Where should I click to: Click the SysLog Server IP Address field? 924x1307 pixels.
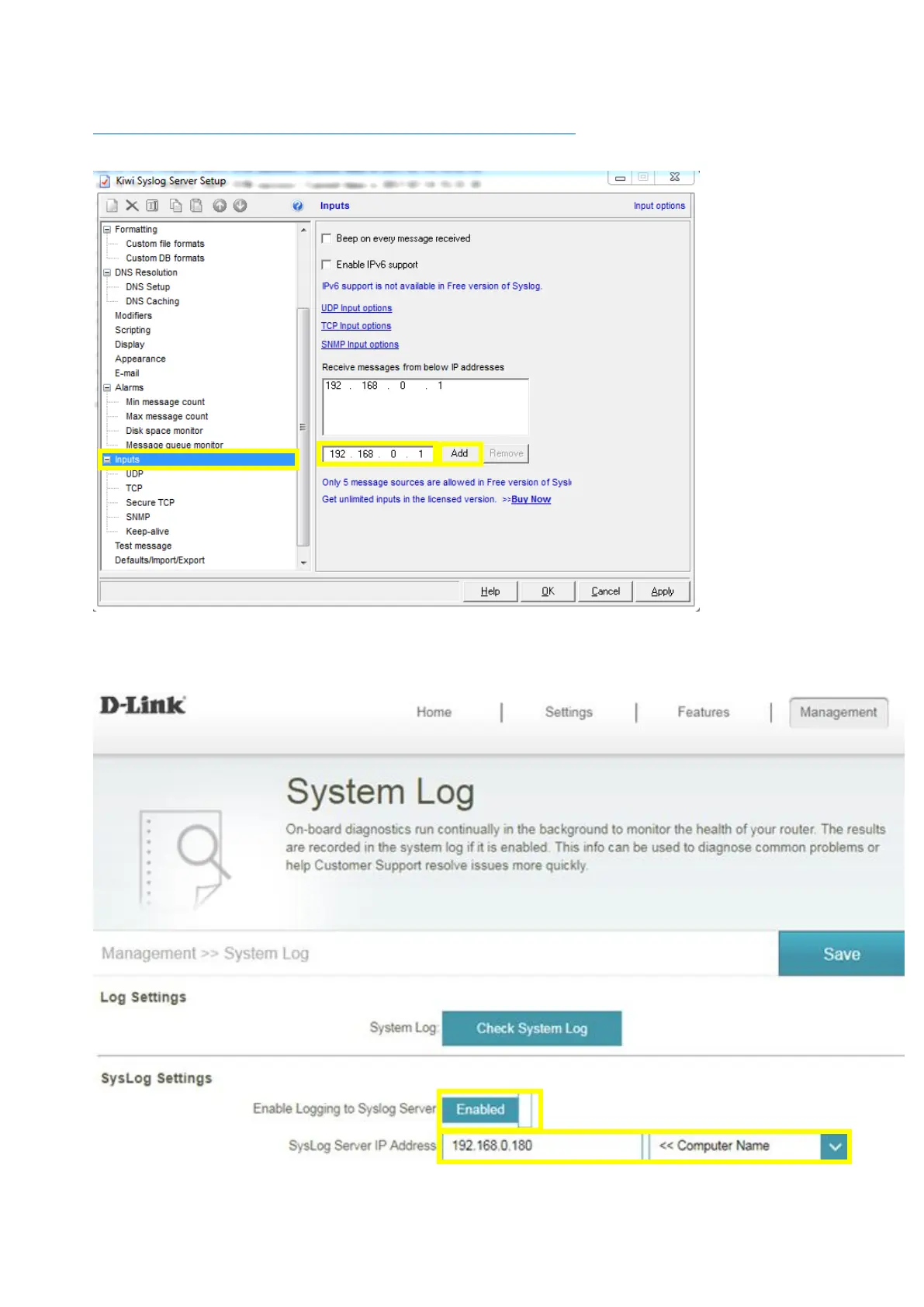542,1146
